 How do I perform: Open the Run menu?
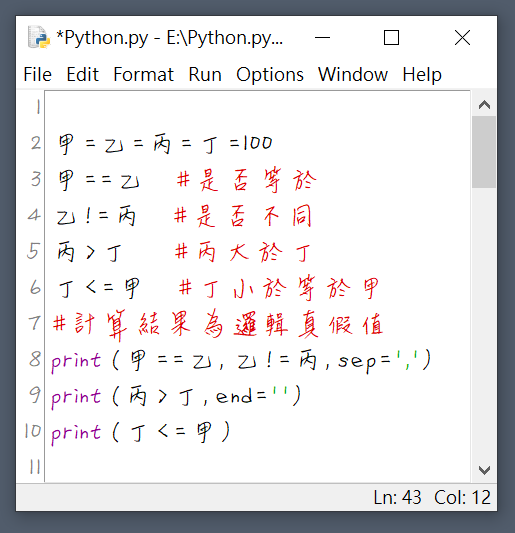pos(205,74)
